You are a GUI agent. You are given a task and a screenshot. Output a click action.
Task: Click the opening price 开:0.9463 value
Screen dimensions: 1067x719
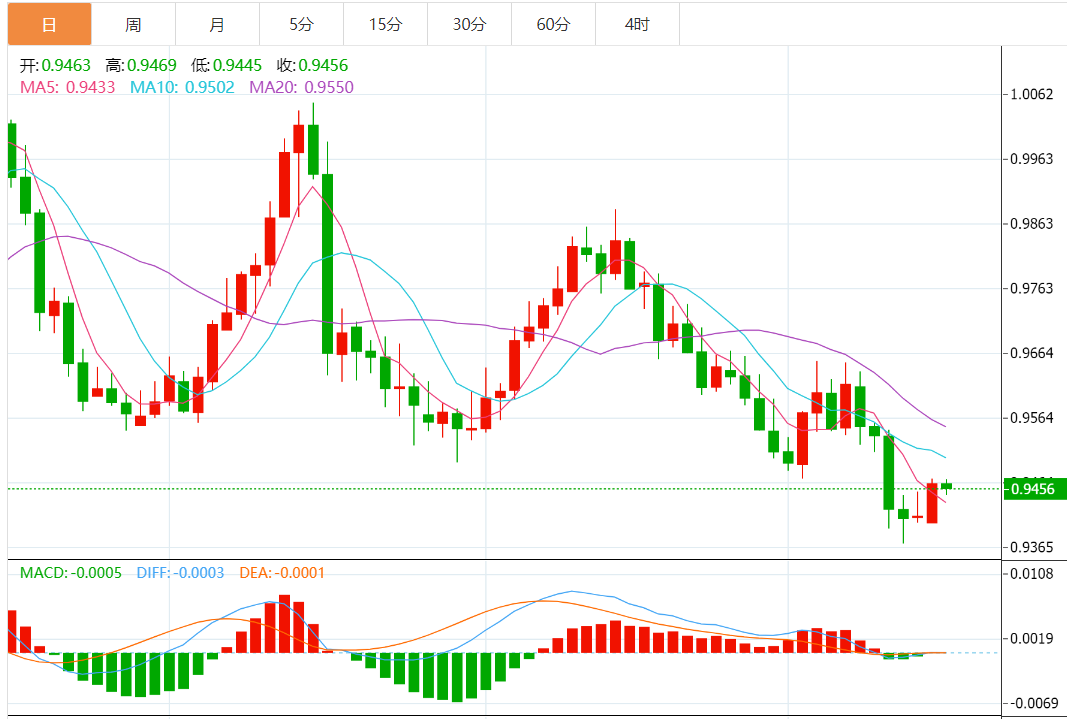pyautogui.click(x=55, y=66)
